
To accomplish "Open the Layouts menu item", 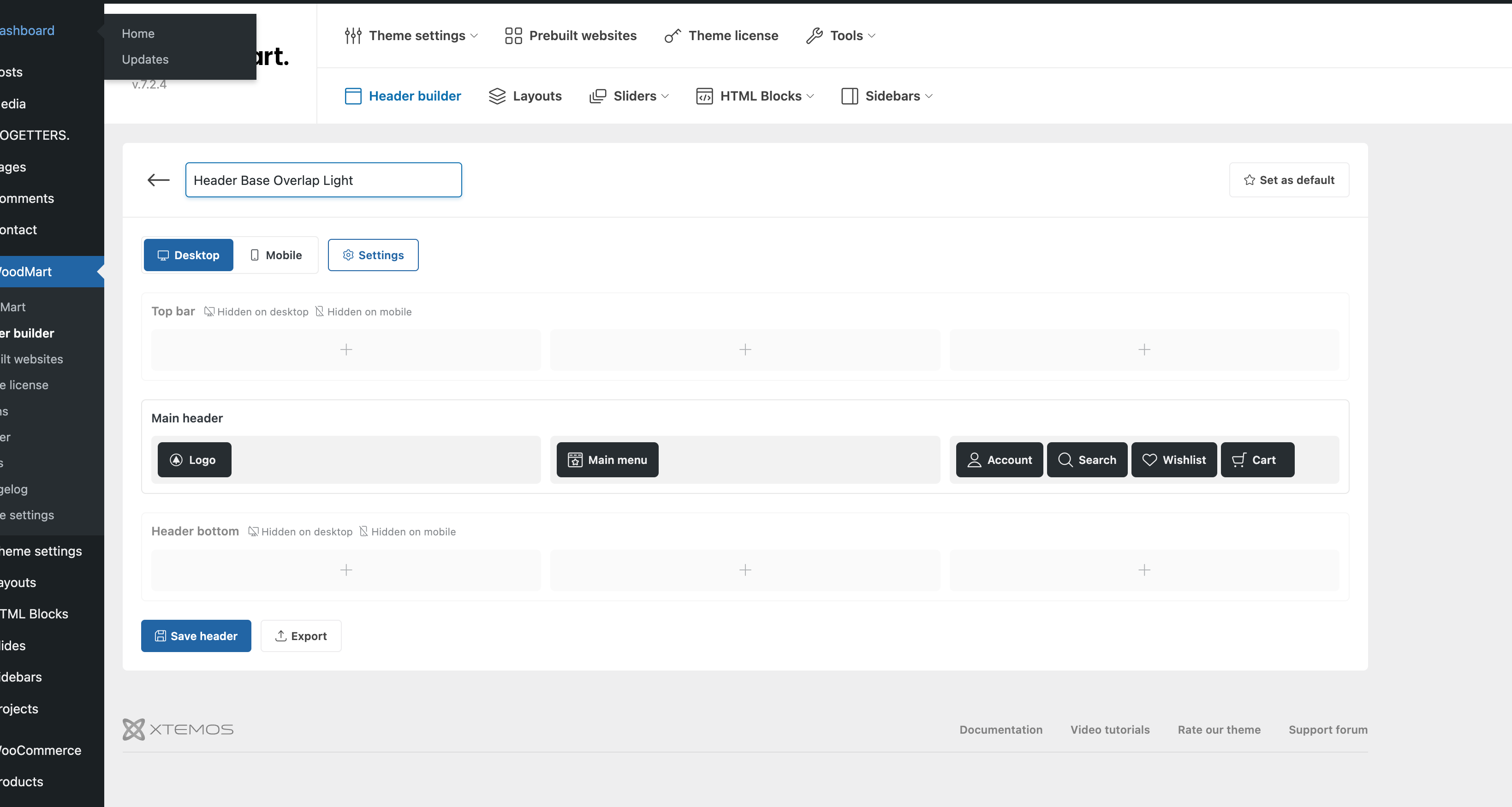I will pyautogui.click(x=525, y=96).
